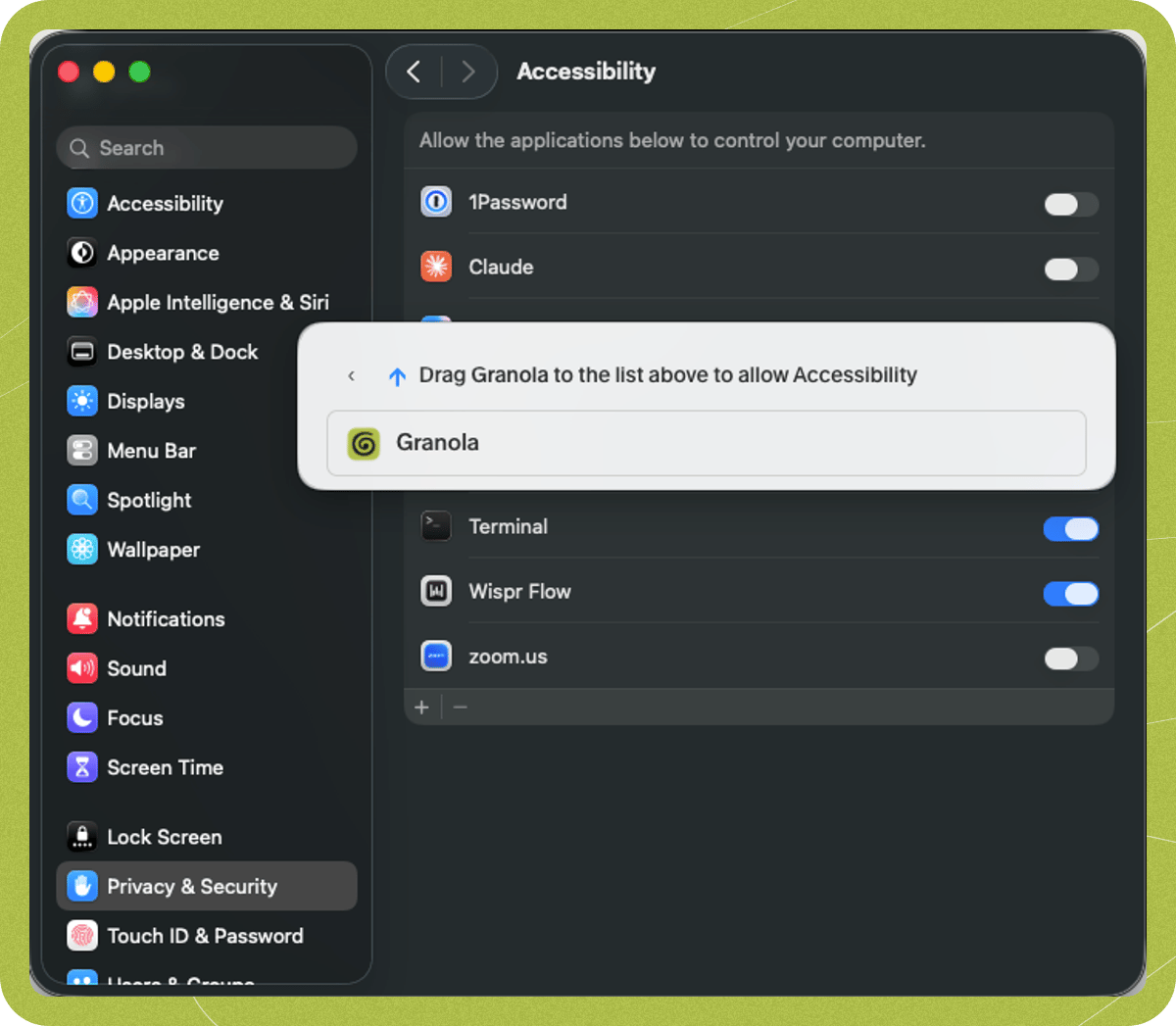The width and height of the screenshot is (1176, 1026).
Task: Click the 1Password app icon
Action: pyautogui.click(x=436, y=202)
